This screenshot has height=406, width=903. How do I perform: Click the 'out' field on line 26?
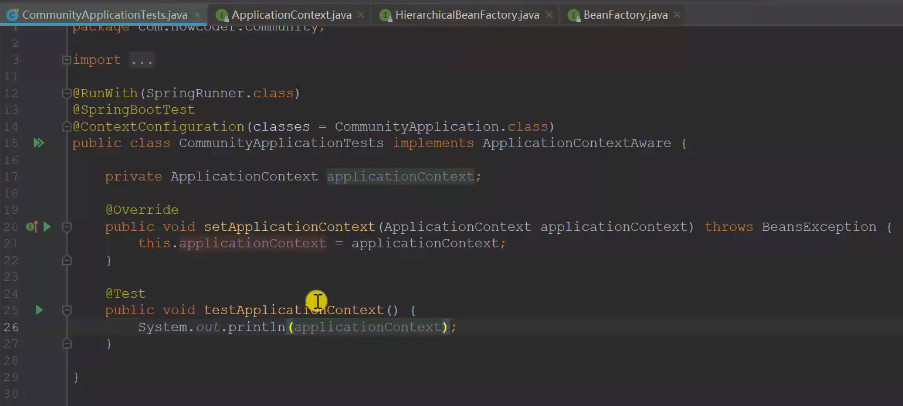tap(208, 327)
